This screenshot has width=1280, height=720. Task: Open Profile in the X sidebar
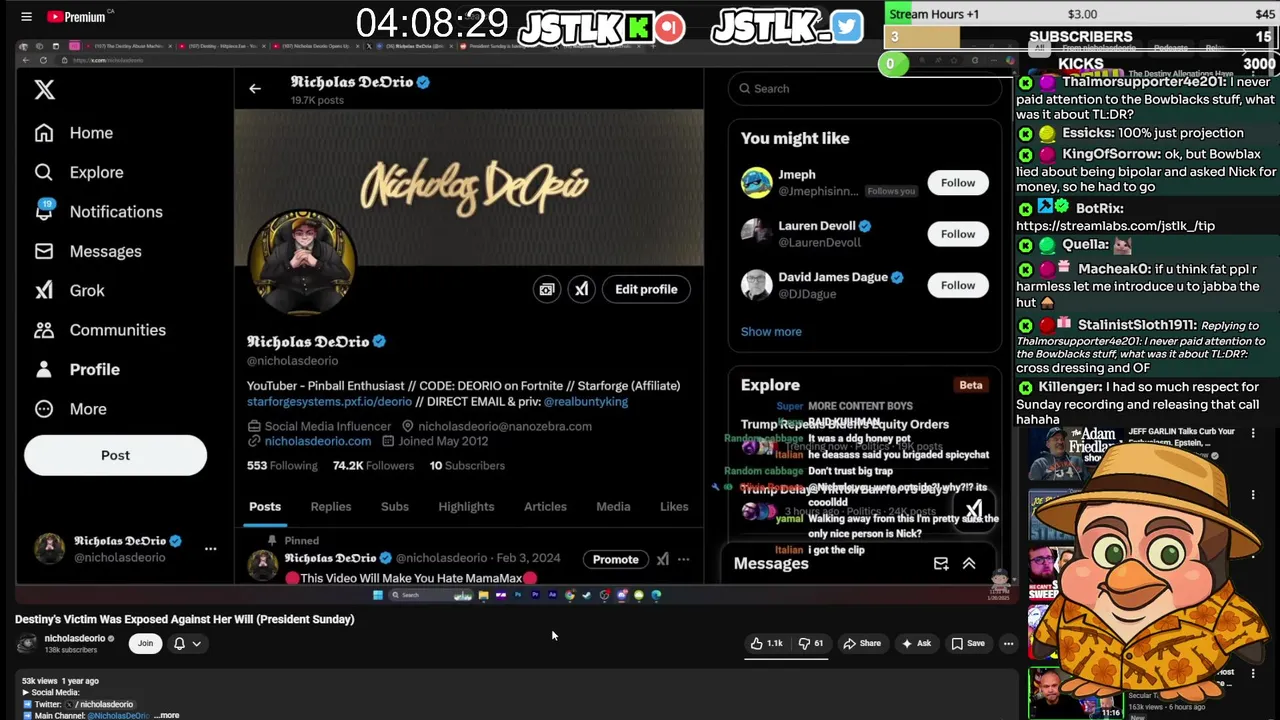[76, 369]
